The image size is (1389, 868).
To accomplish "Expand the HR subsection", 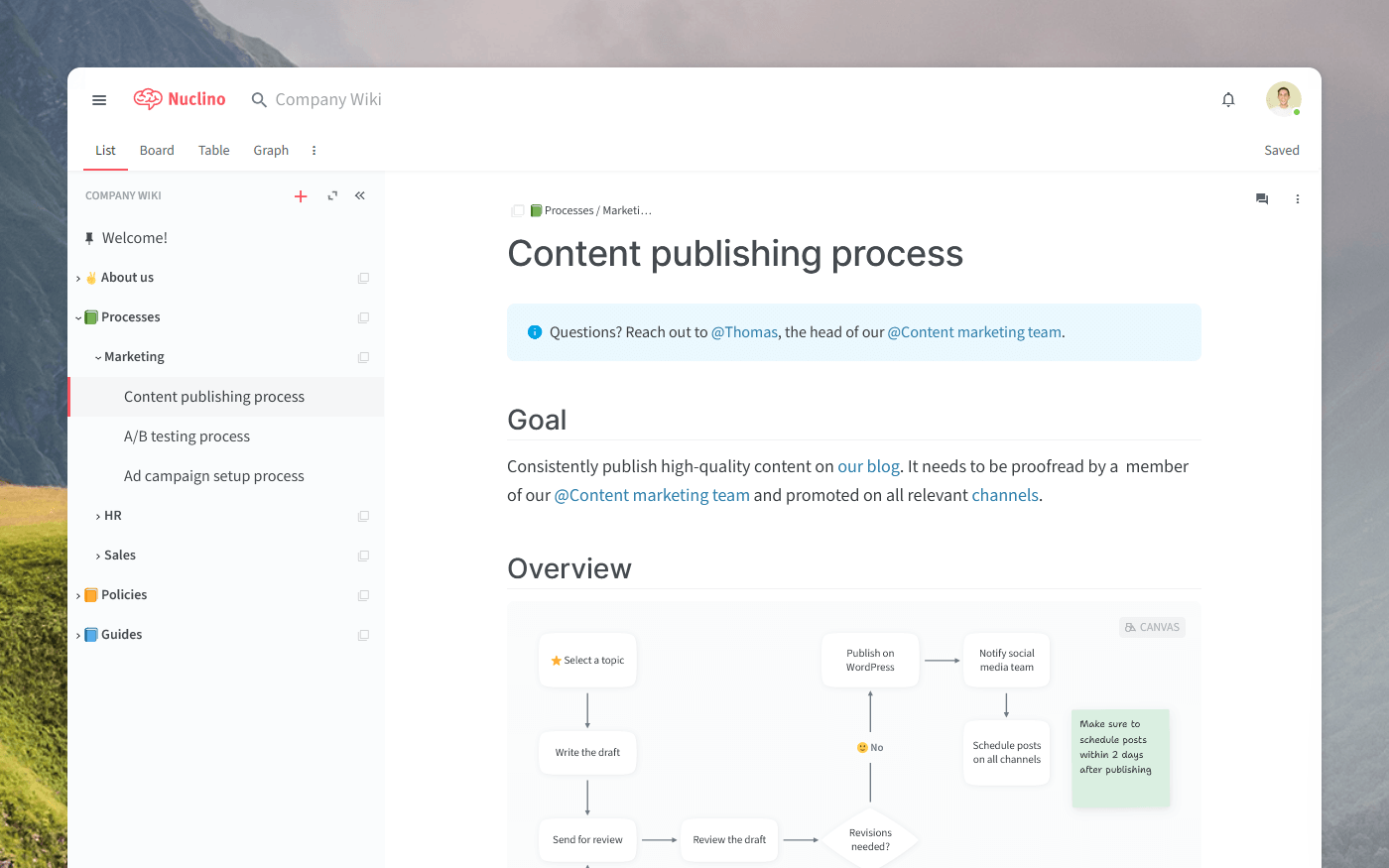I will tap(98, 517).
